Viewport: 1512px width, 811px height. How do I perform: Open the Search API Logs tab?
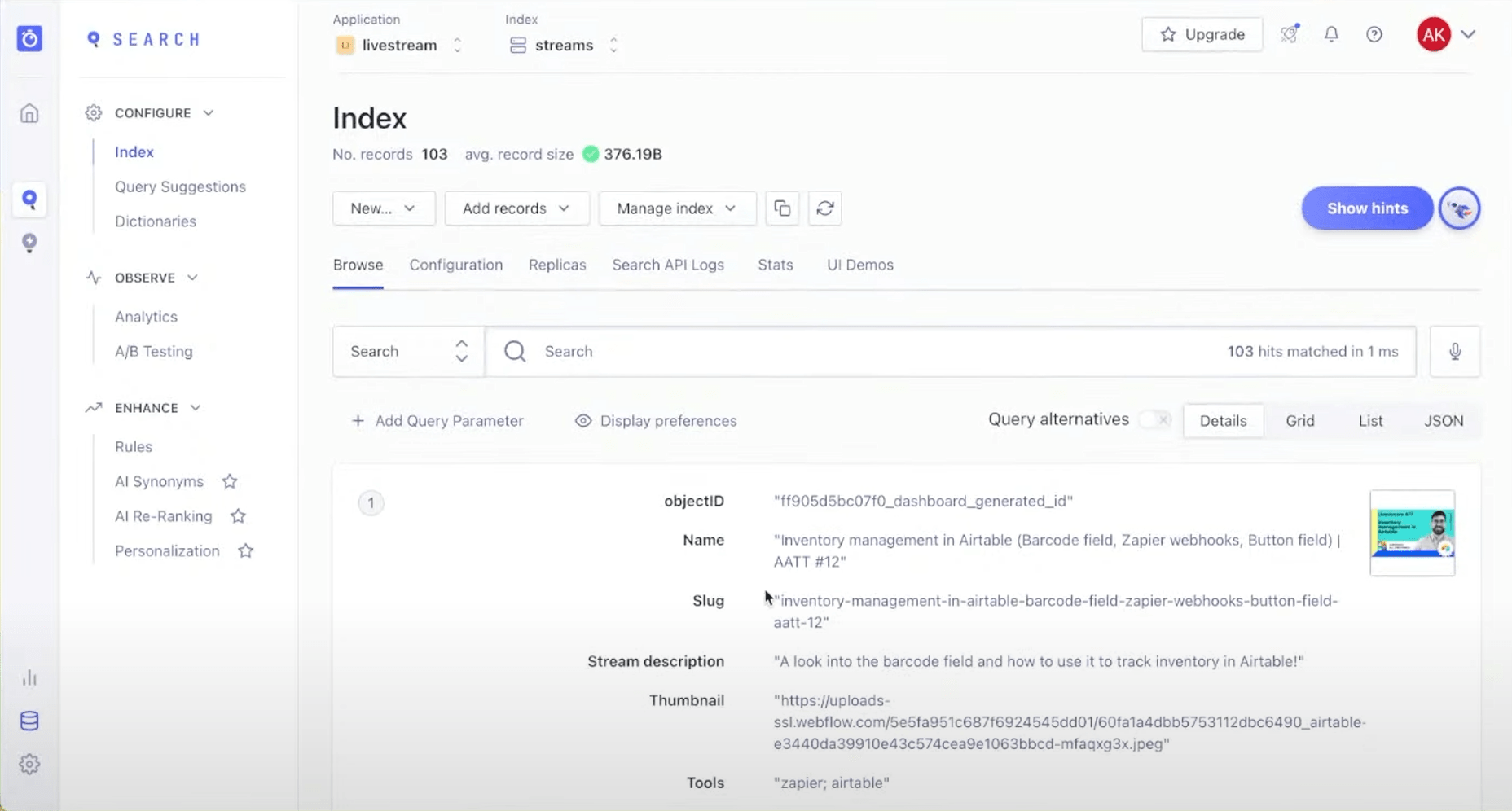click(668, 265)
